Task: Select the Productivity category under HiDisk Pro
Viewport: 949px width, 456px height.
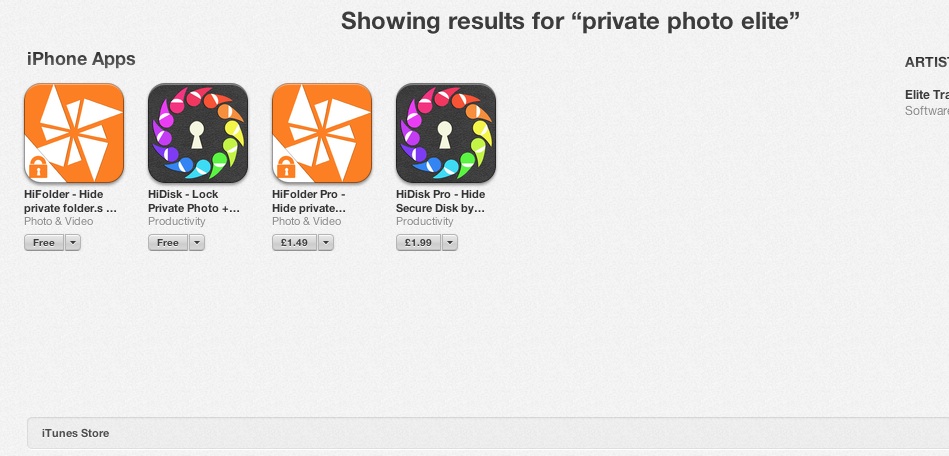Action: [x=425, y=222]
